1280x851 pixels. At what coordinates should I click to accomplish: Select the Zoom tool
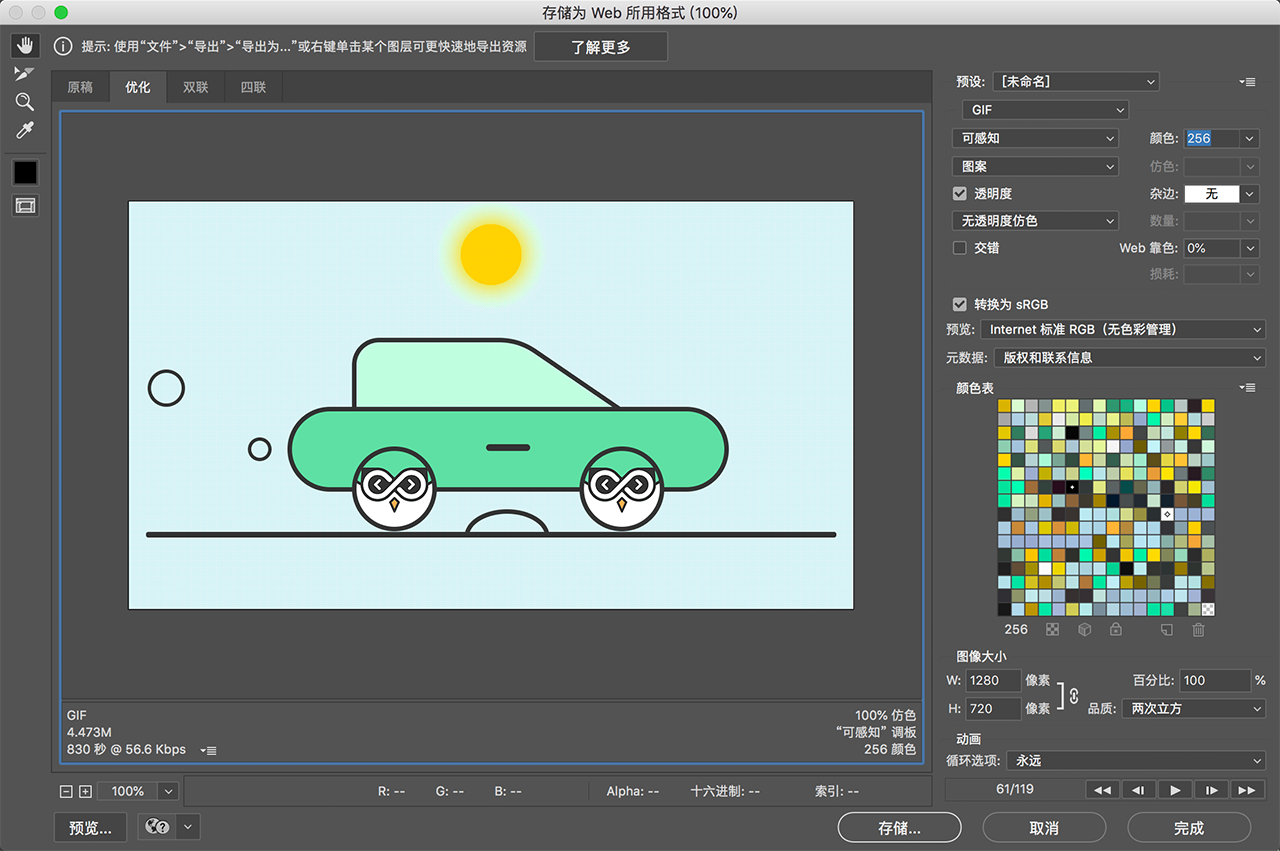pyautogui.click(x=25, y=102)
